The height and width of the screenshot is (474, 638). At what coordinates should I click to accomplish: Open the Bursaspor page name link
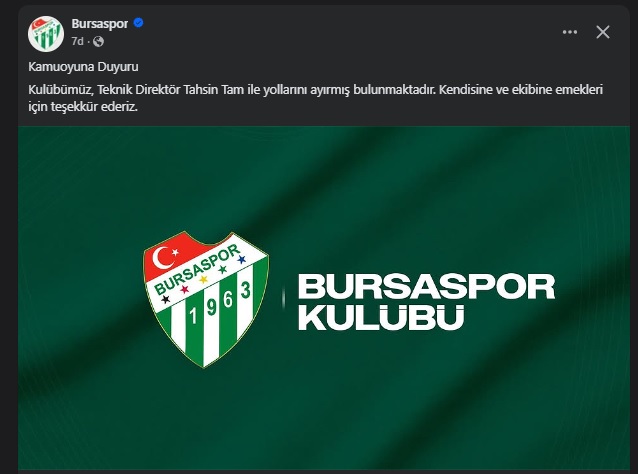tap(100, 24)
